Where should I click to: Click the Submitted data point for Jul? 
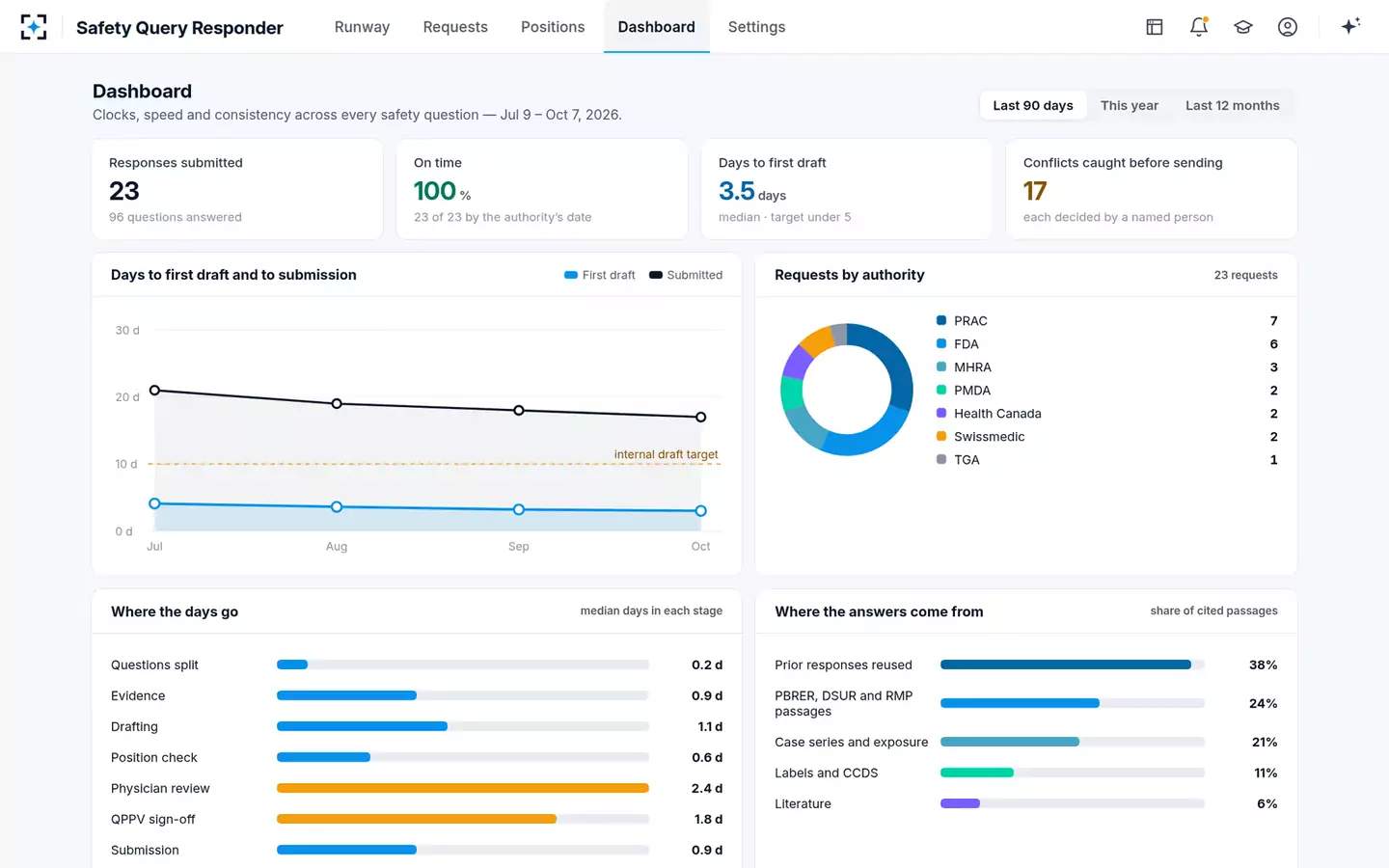coord(154,391)
